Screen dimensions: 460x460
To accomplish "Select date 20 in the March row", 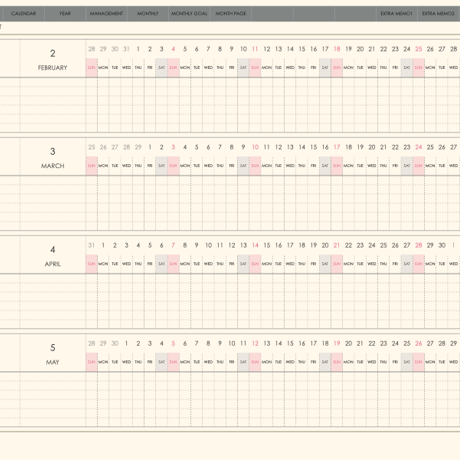I will click(372, 147).
